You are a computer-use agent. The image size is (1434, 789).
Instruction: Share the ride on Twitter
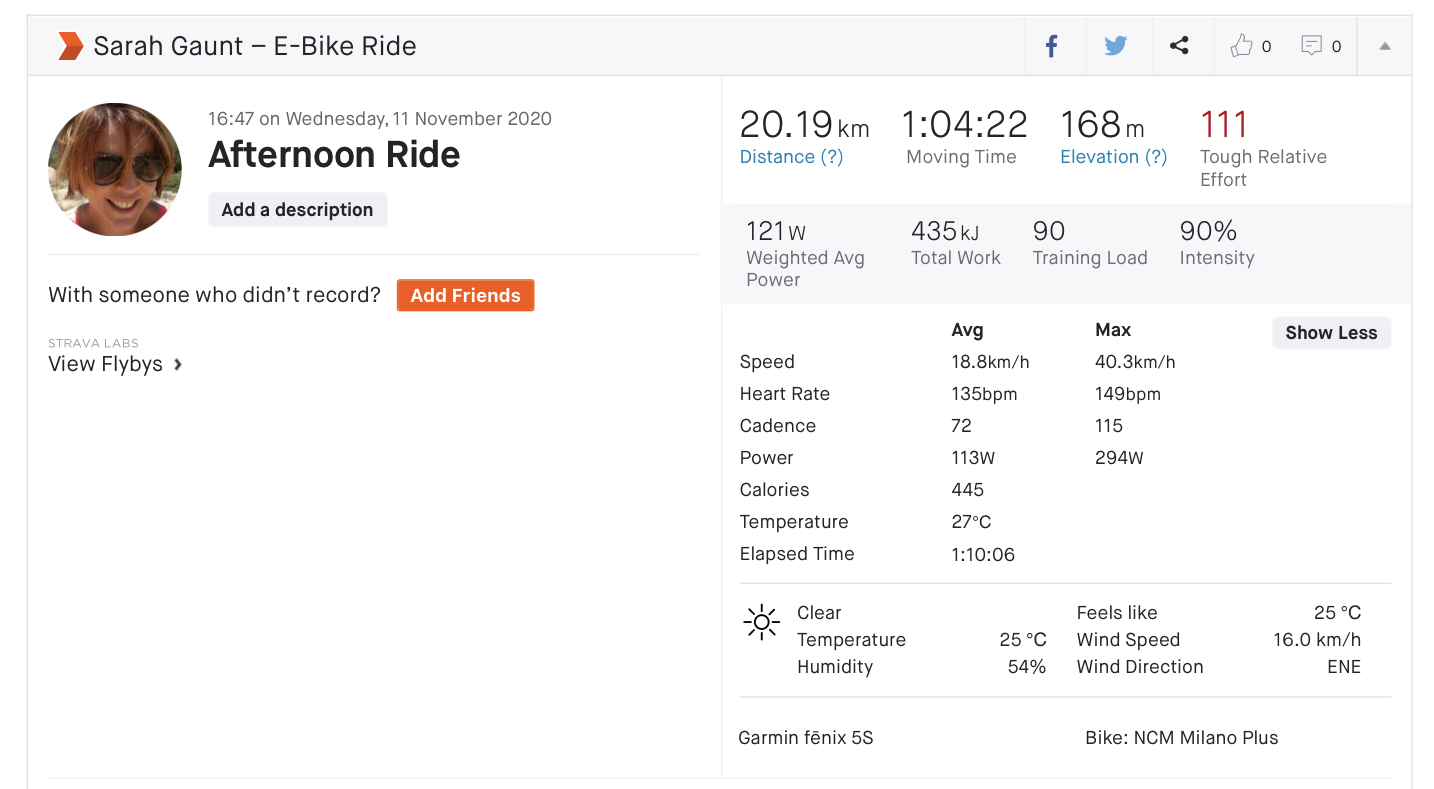point(1115,46)
